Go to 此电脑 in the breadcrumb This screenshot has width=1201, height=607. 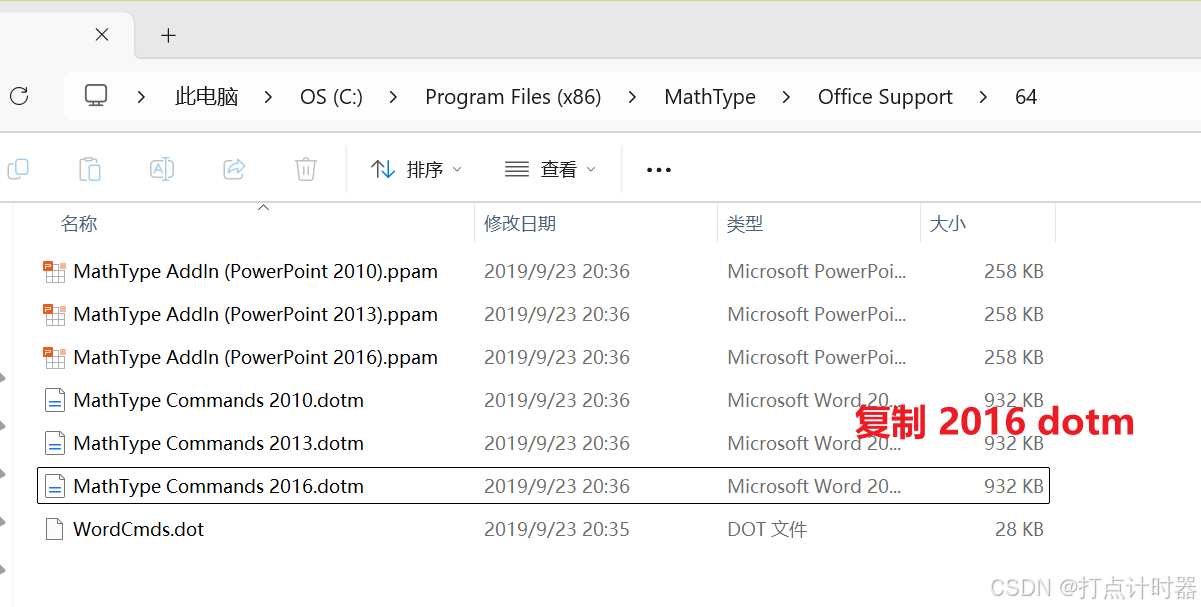(x=207, y=97)
